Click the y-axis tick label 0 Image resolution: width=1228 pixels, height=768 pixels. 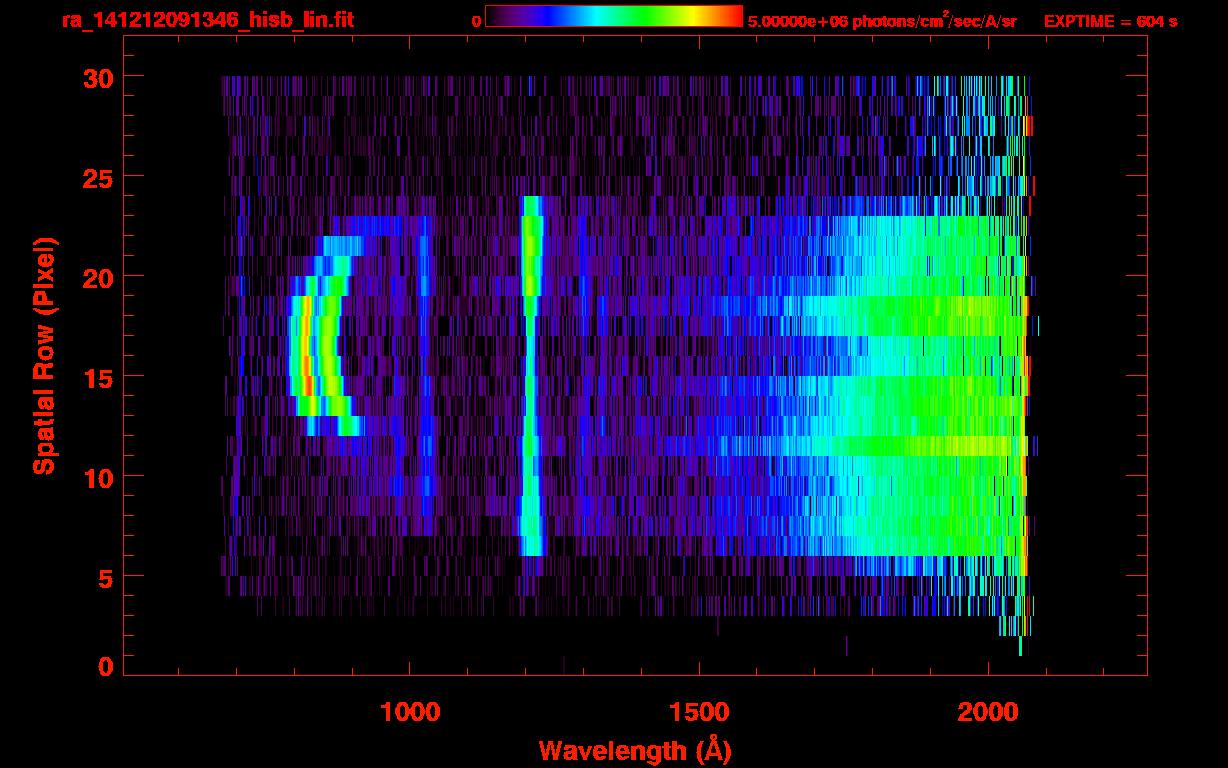pos(105,667)
